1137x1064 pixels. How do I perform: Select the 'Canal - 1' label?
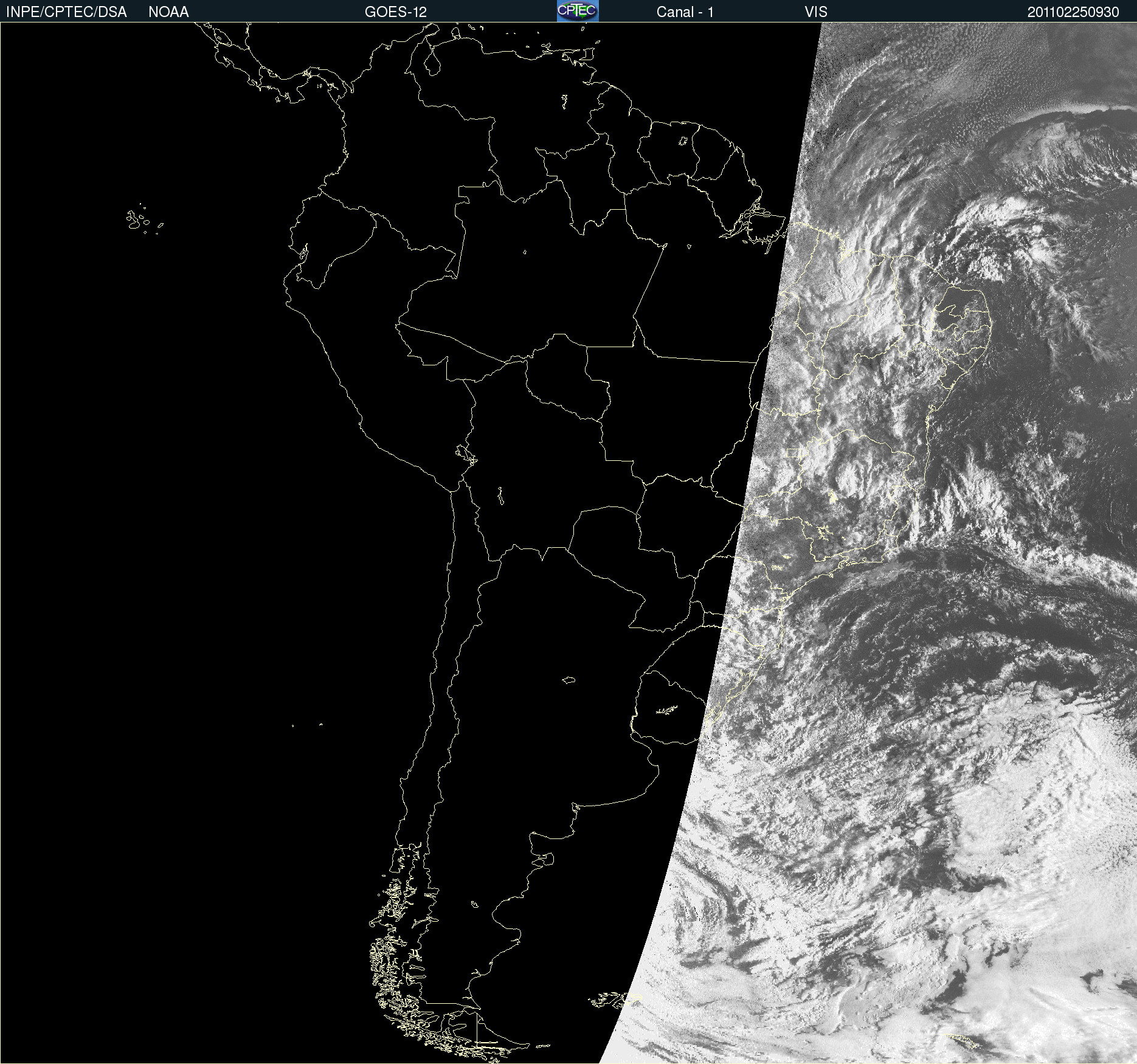click(685, 12)
